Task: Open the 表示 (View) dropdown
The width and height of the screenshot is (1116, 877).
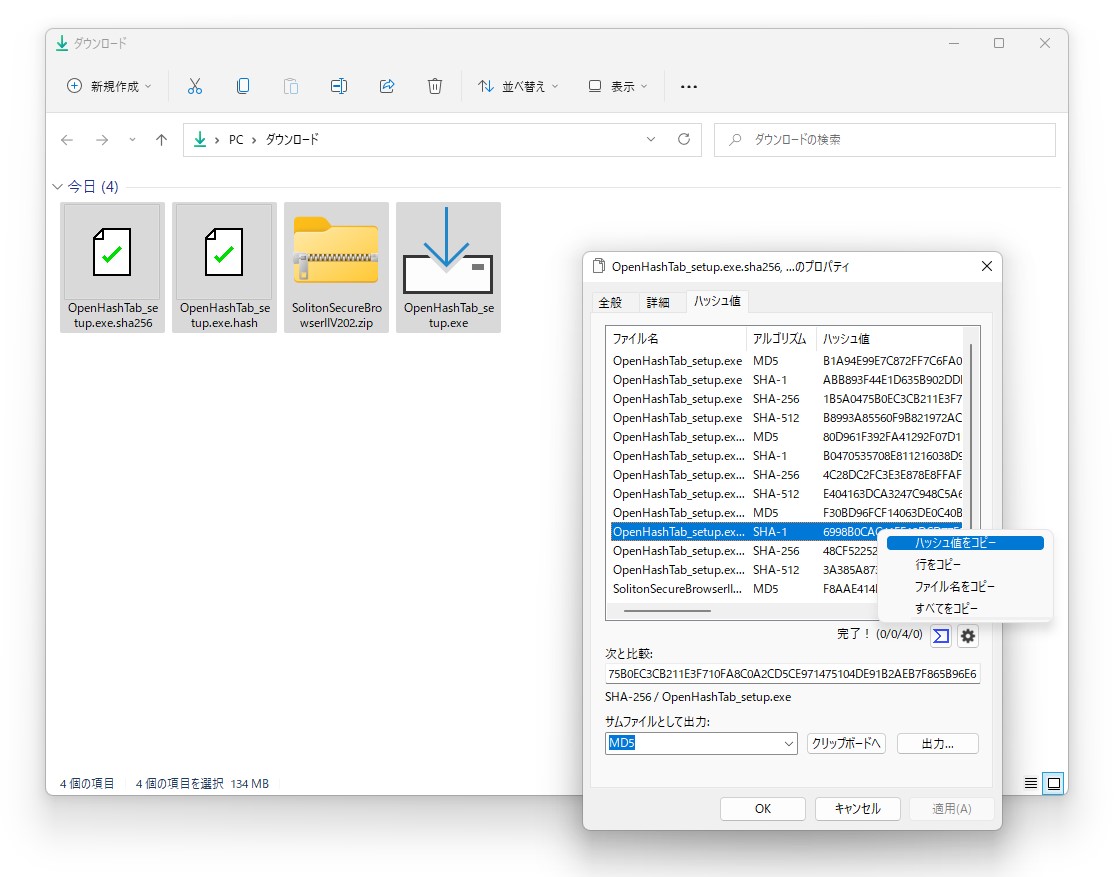Action: point(617,86)
